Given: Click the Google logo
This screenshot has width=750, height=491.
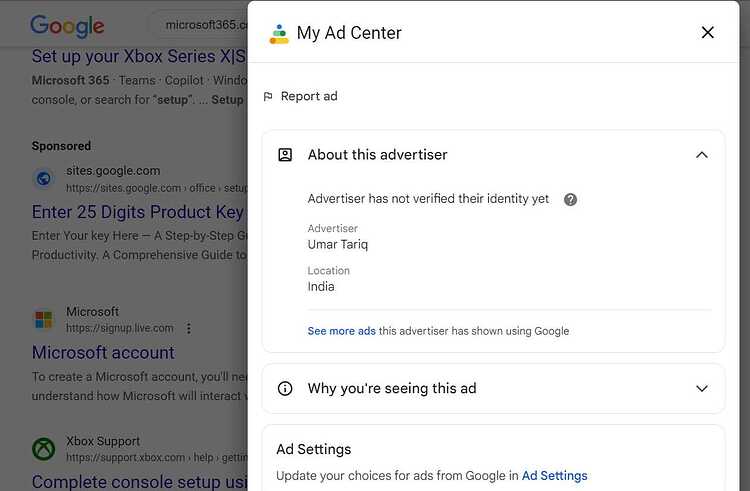Looking at the screenshot, I should pyautogui.click(x=67, y=26).
